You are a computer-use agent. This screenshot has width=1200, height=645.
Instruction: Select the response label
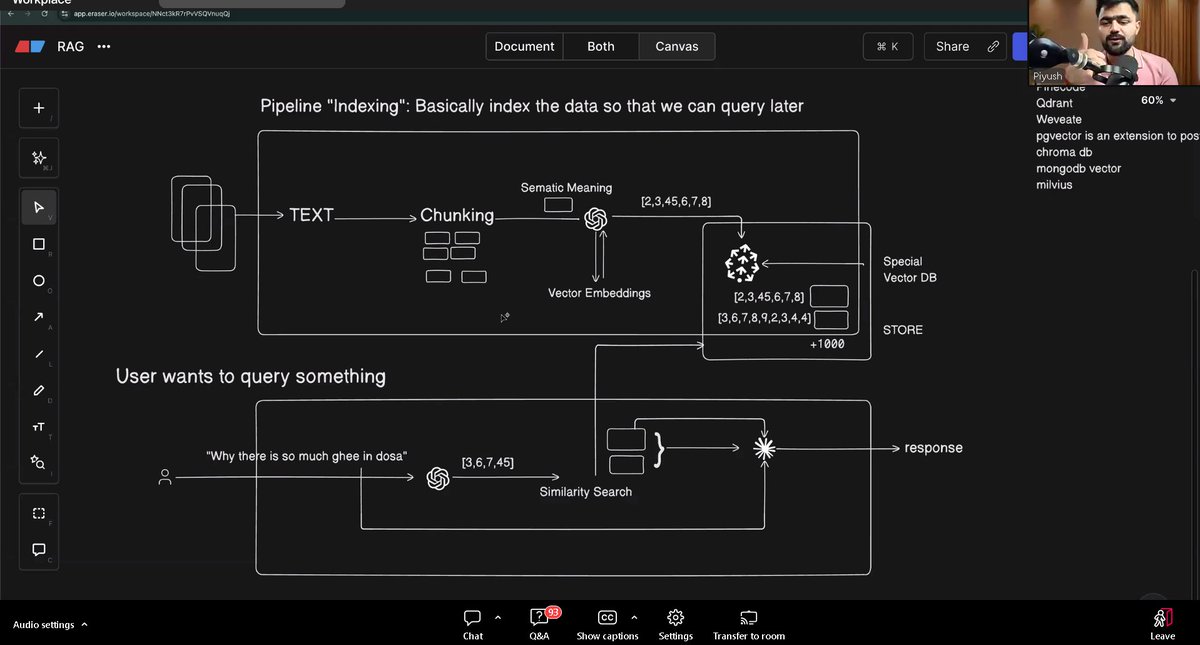934,448
